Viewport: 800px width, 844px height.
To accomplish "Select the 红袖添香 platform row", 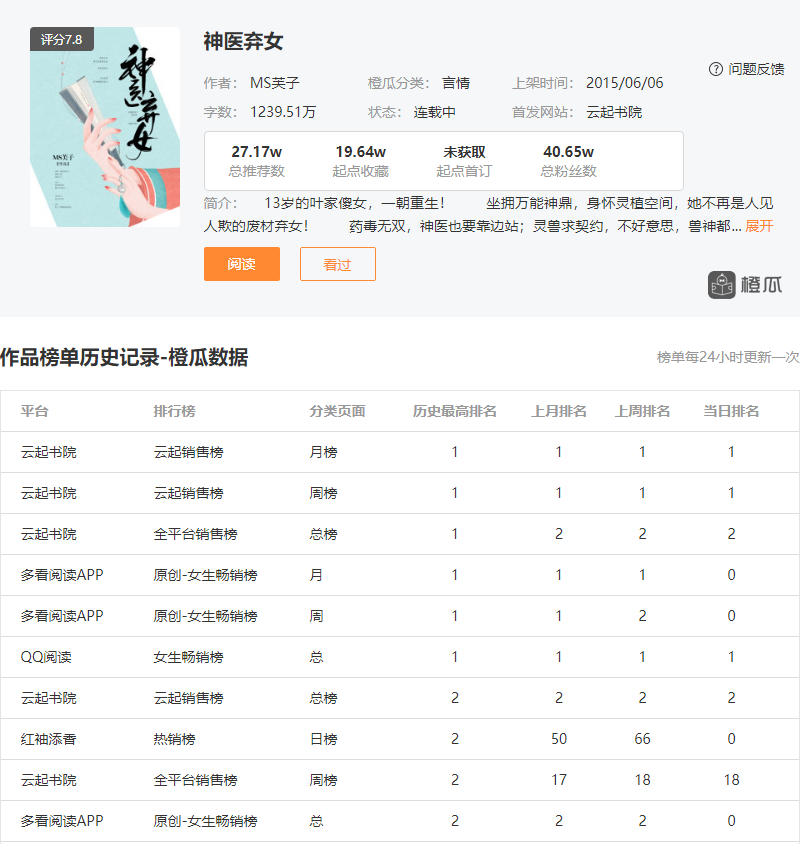I will coord(49,739).
